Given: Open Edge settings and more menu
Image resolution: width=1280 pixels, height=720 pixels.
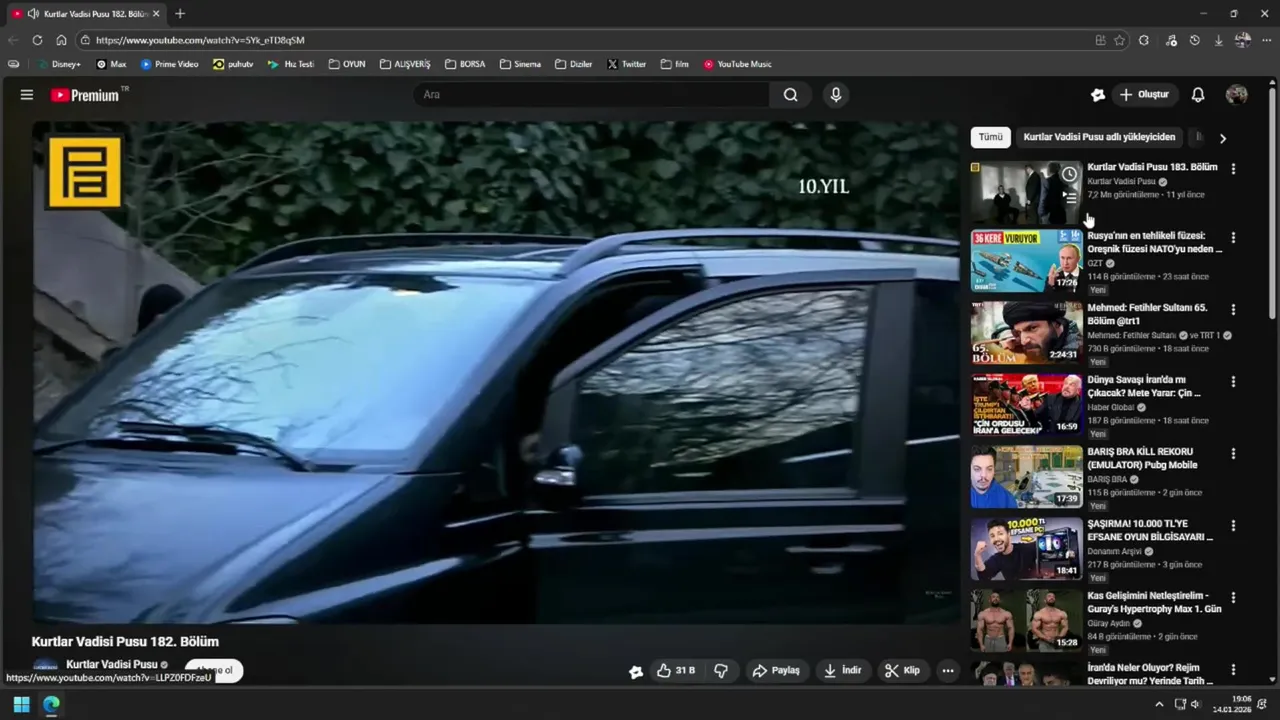Looking at the screenshot, I should pos(1267,40).
